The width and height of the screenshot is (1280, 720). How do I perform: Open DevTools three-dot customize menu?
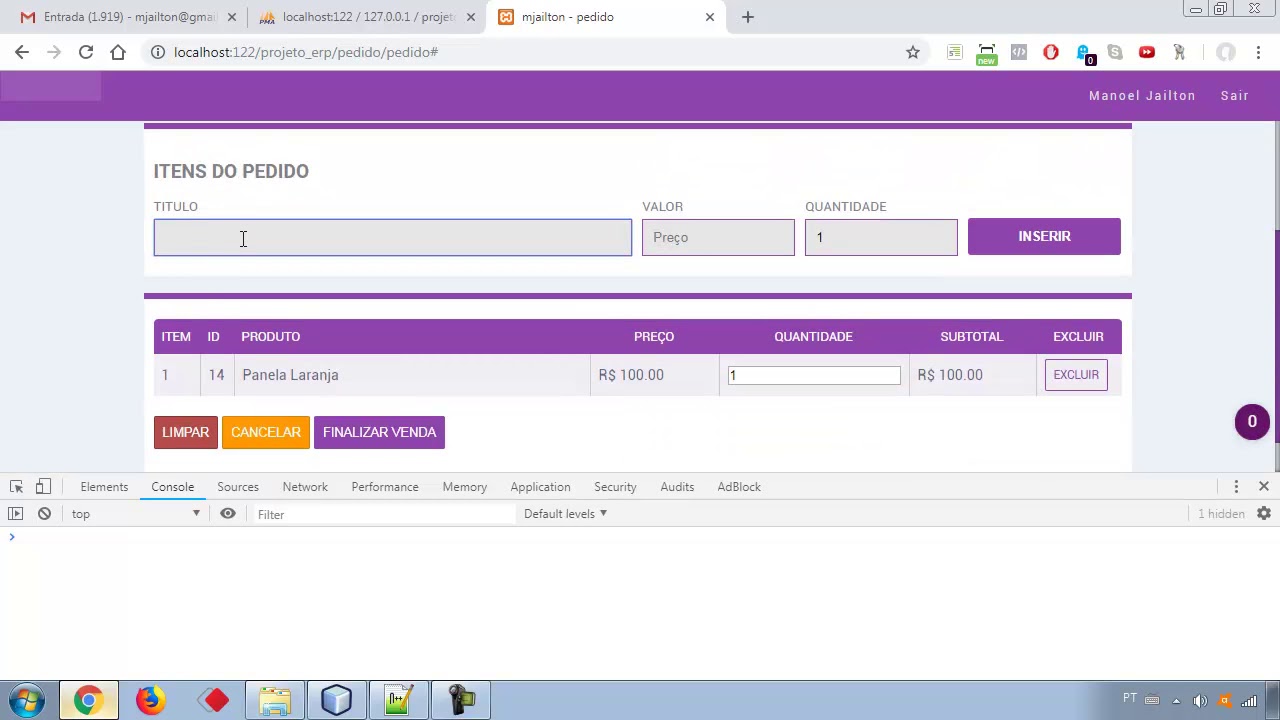coord(1236,487)
